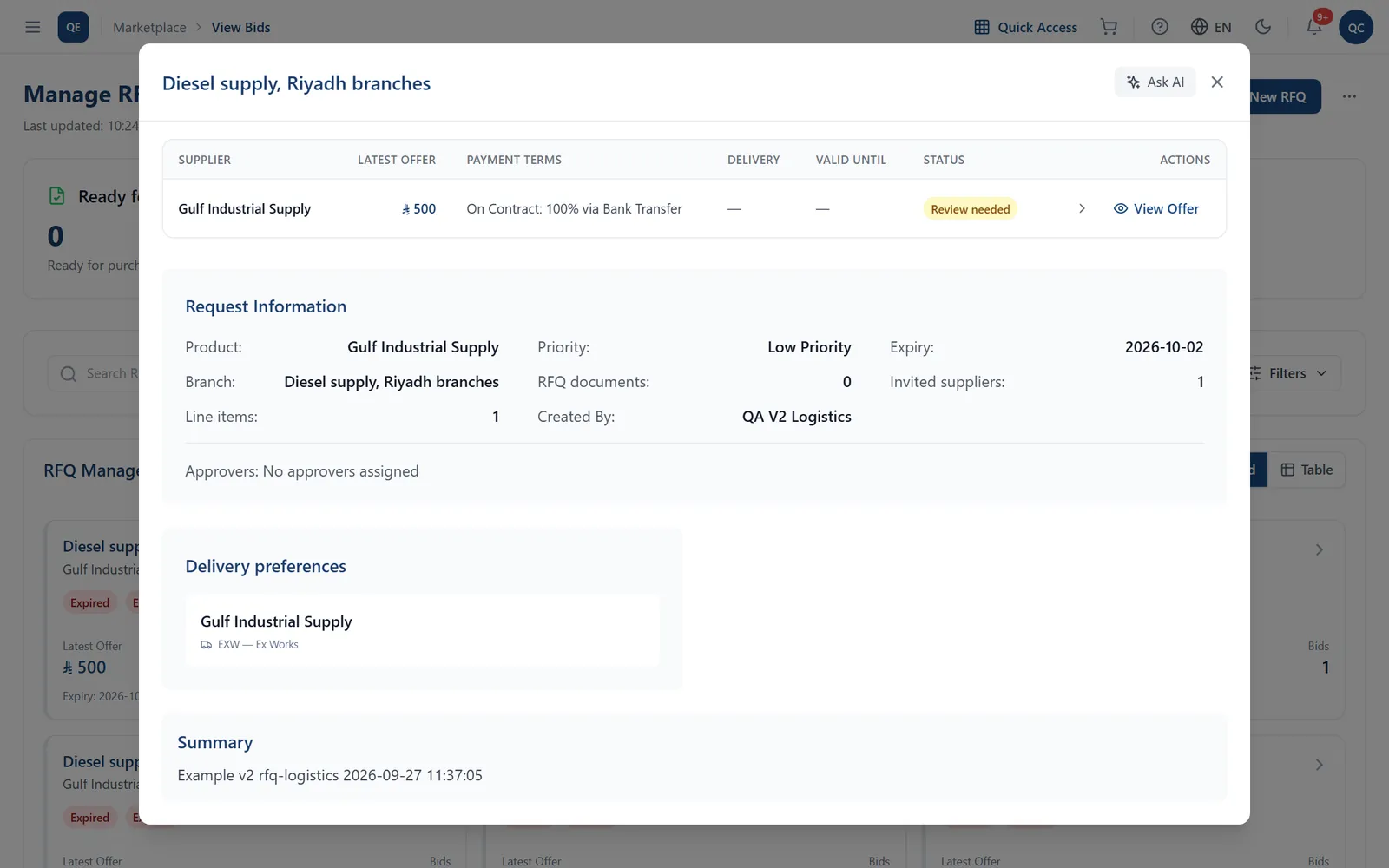
Task: Go to Marketplace breadcrumb
Action: tap(149, 27)
